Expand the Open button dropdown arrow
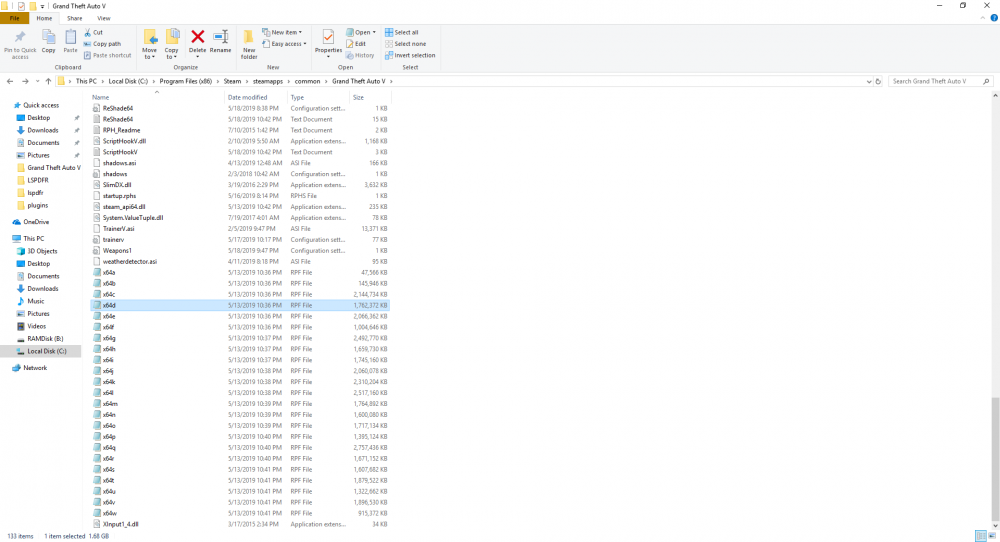 374,33
